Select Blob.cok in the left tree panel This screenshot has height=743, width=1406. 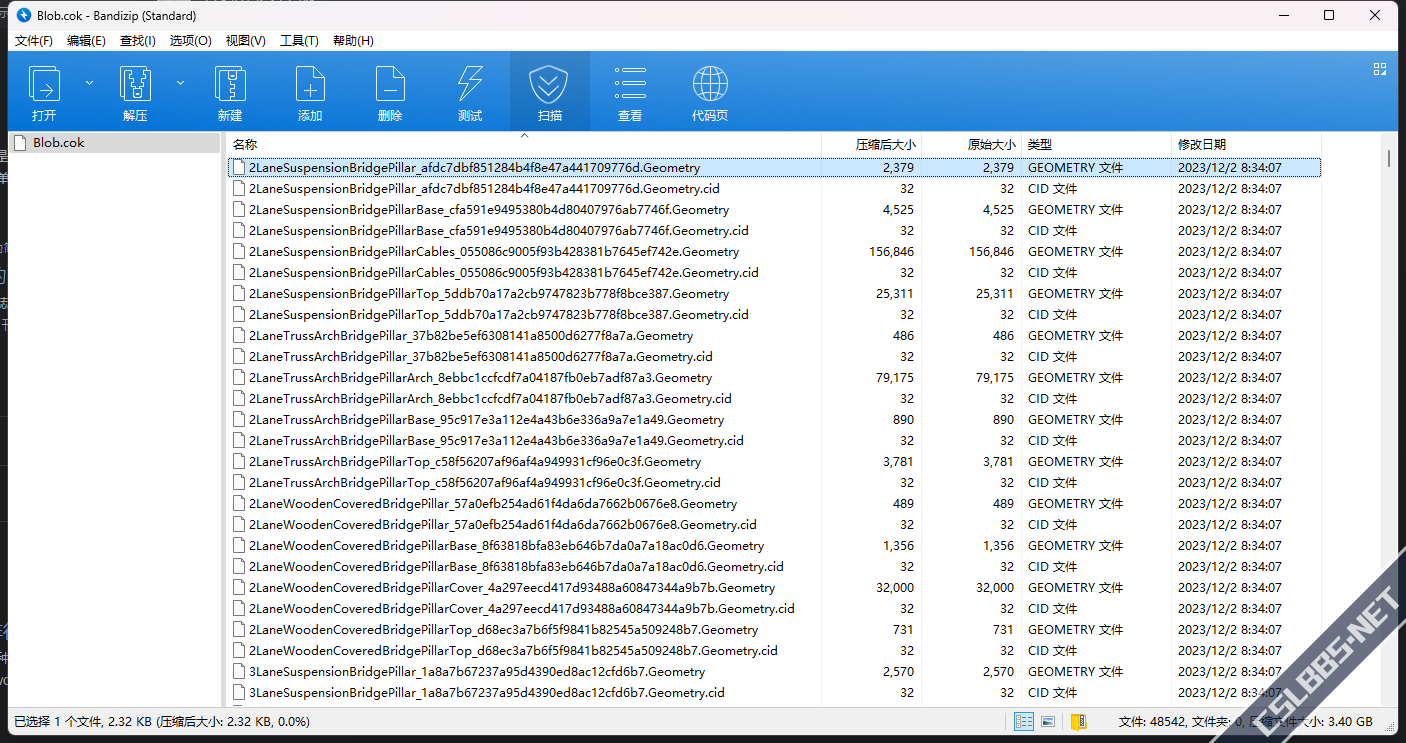click(x=58, y=143)
